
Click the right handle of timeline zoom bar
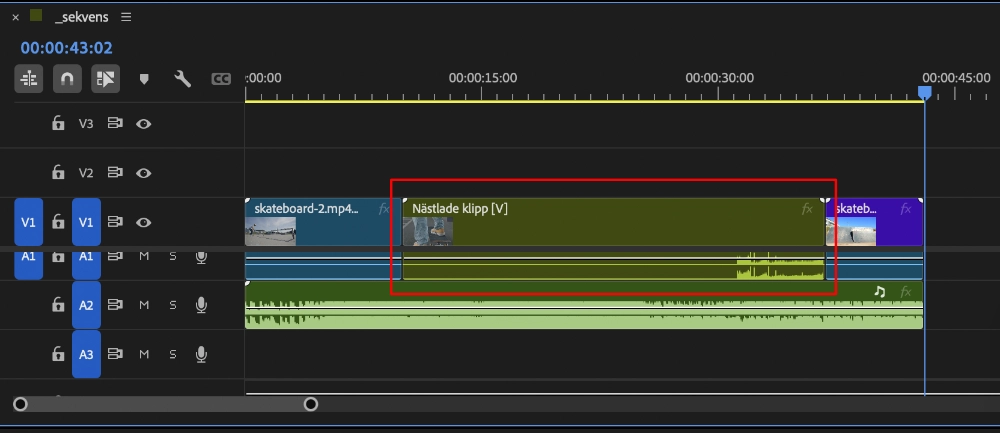point(311,404)
